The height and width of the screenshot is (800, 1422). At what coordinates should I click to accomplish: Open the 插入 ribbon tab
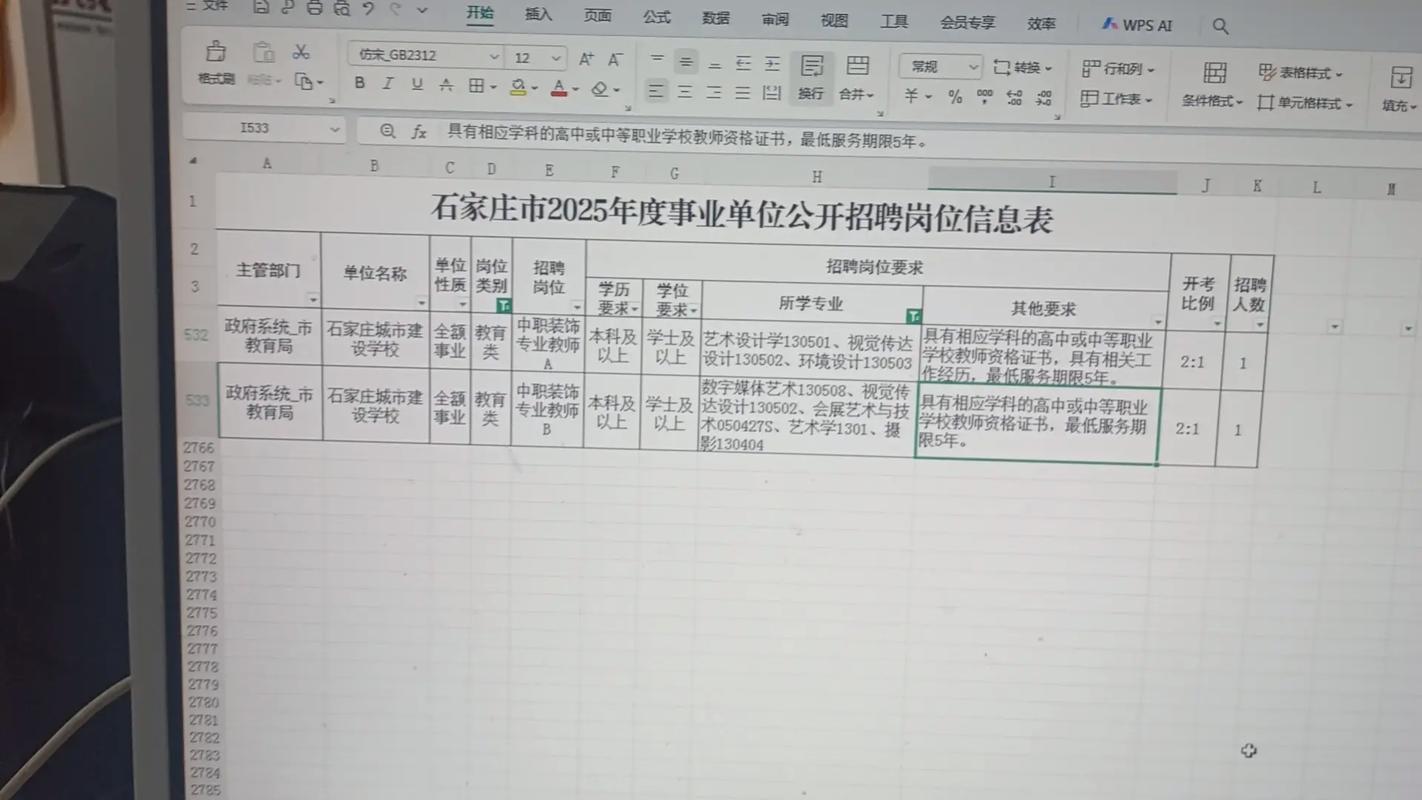click(x=537, y=17)
